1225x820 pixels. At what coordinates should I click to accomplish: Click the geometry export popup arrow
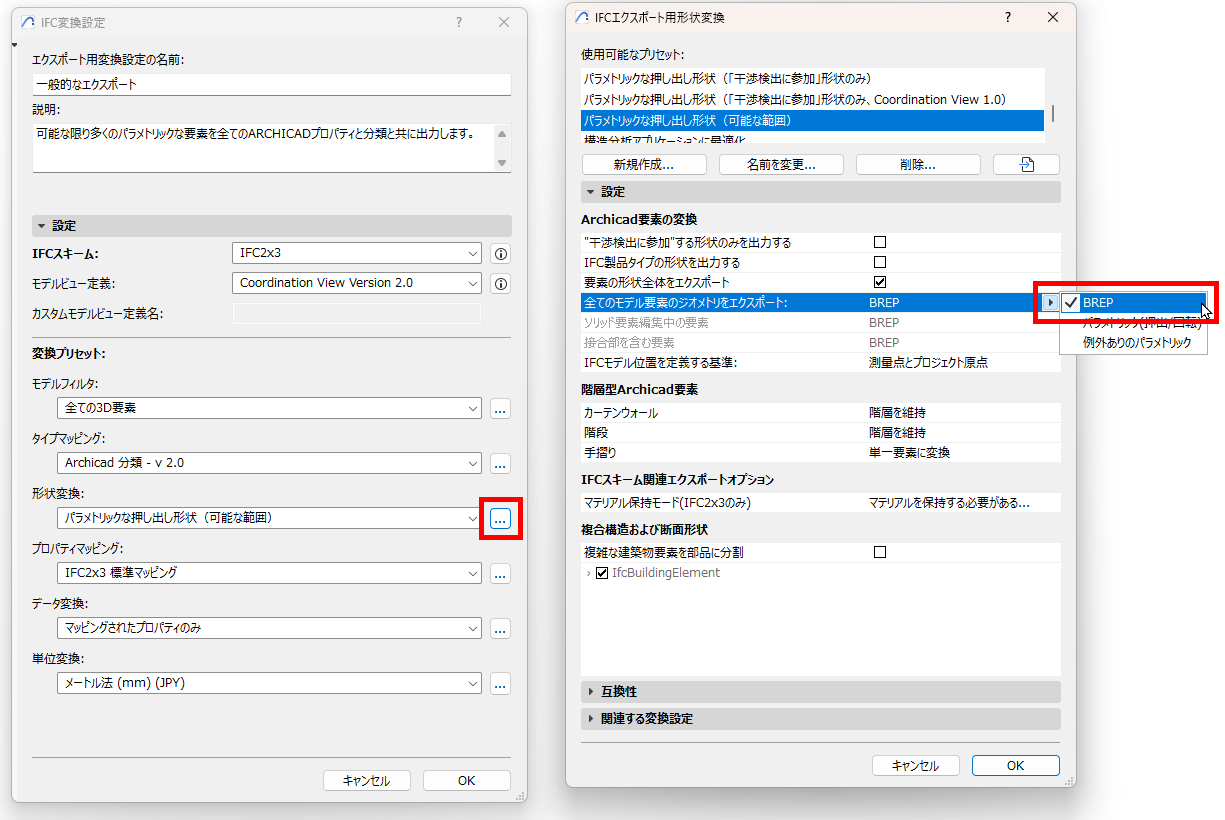(1051, 302)
